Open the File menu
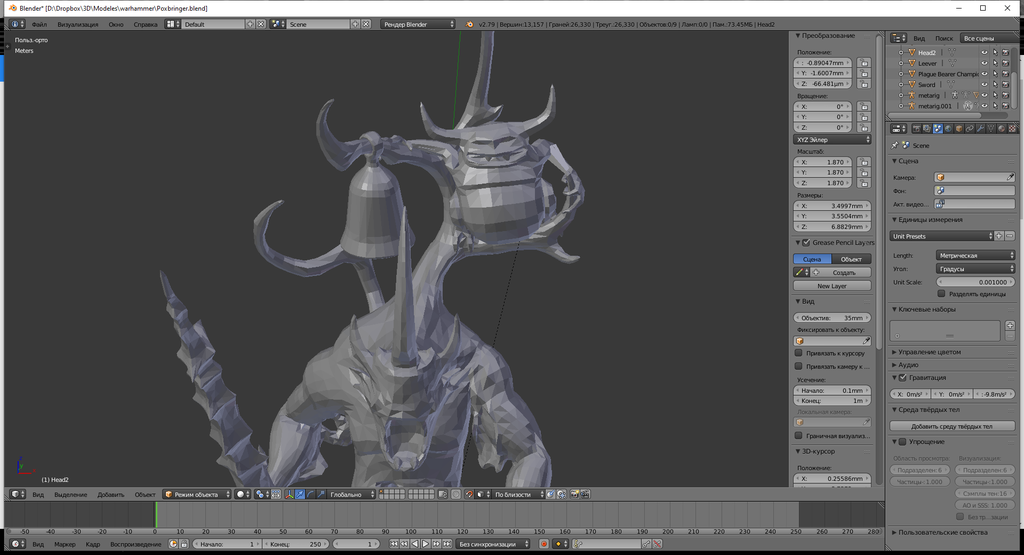The height and width of the screenshot is (555, 1024). [39, 23]
